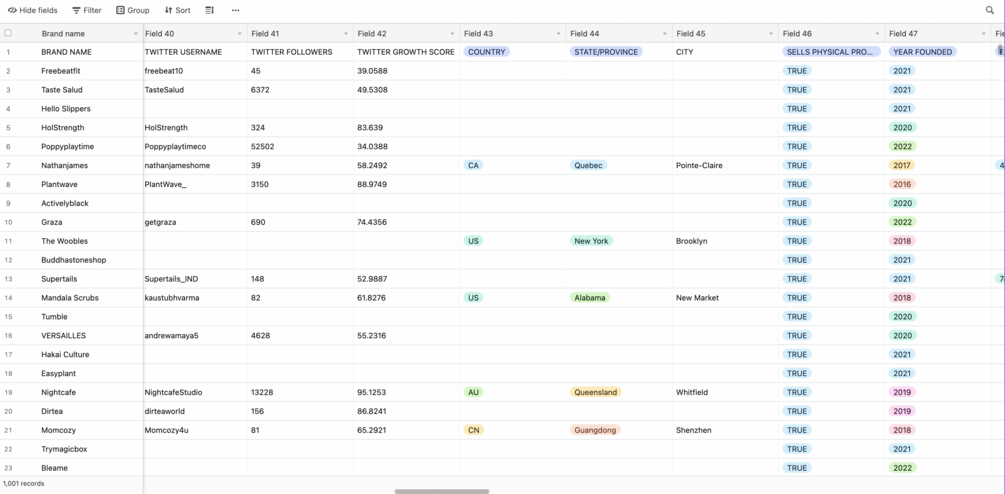1005x494 pixels.
Task: Click the Pointe-Claire city cell
Action: tap(726, 165)
